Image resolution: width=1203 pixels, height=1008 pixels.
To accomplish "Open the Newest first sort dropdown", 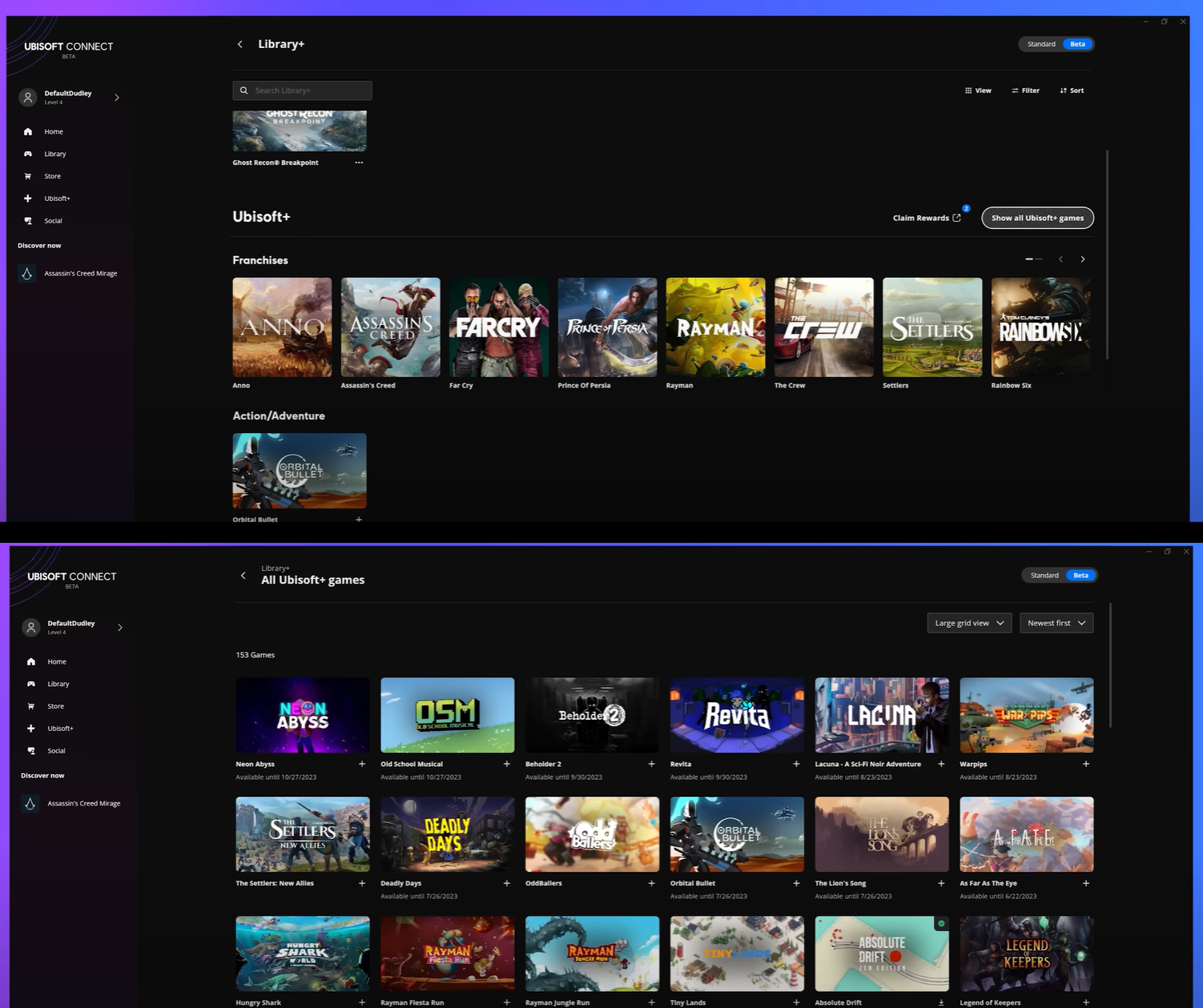I will [x=1056, y=623].
